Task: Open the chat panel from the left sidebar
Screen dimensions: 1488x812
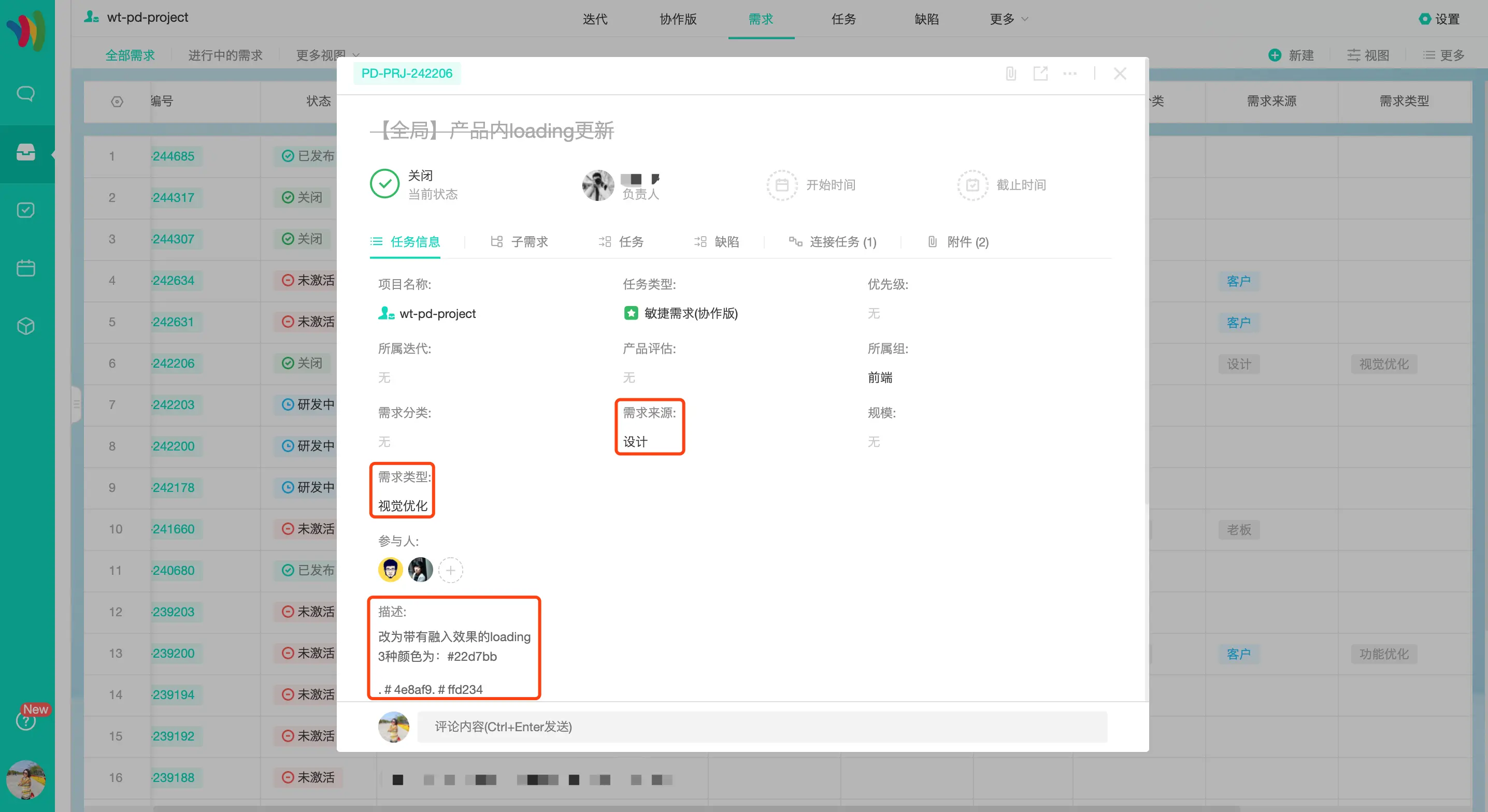Action: tap(26, 93)
